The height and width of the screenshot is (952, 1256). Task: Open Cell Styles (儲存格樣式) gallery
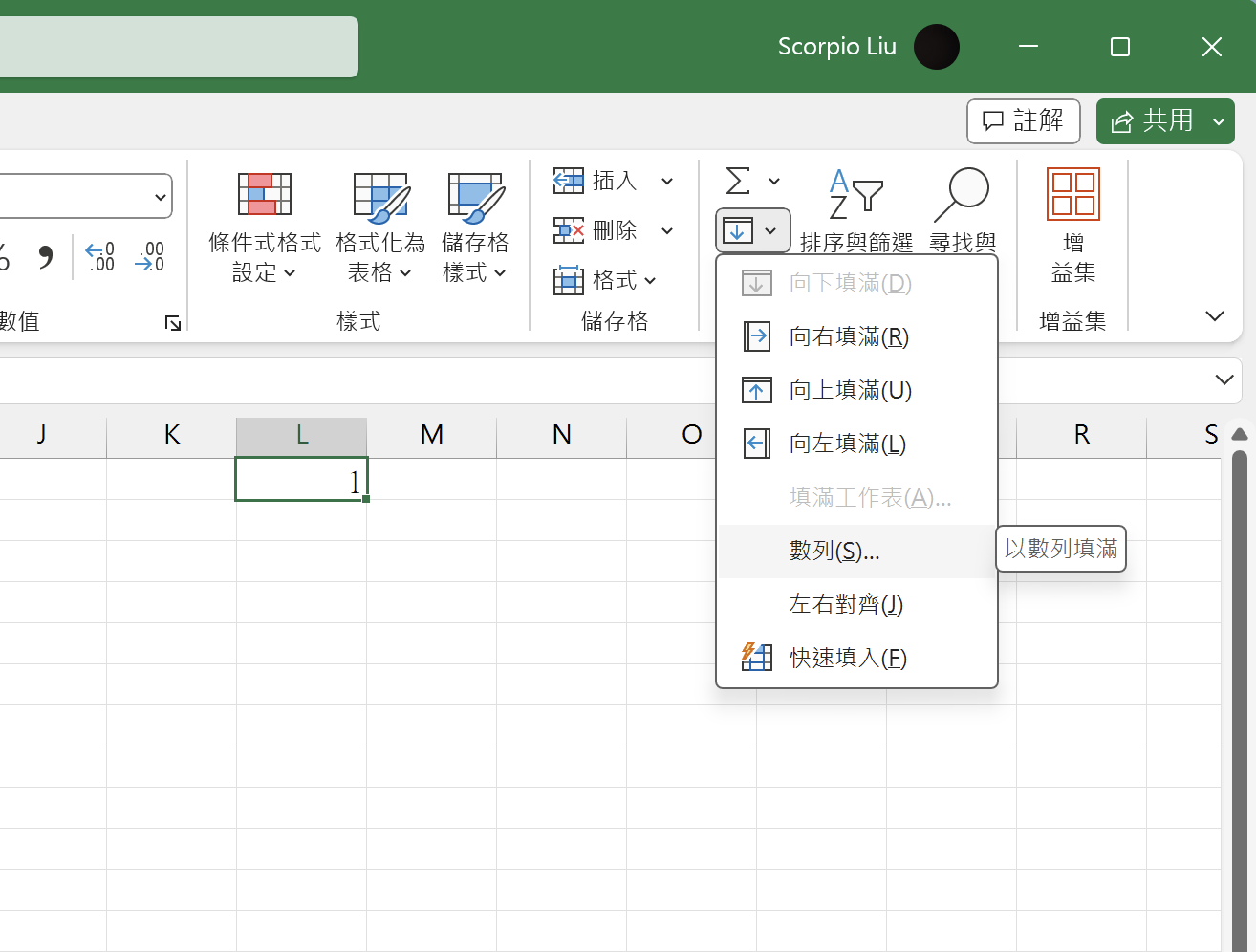(475, 198)
